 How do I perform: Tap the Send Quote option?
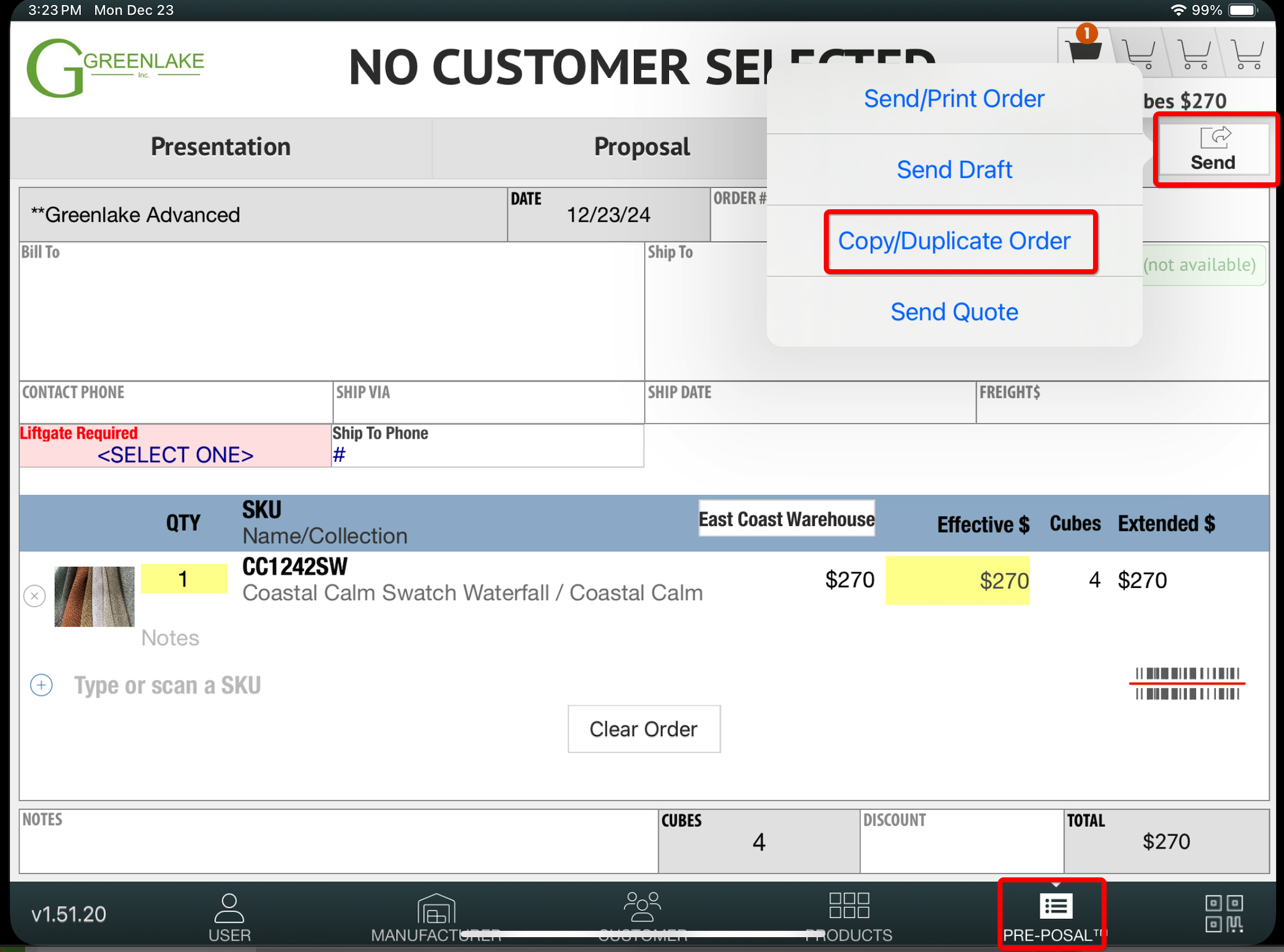tap(954, 312)
